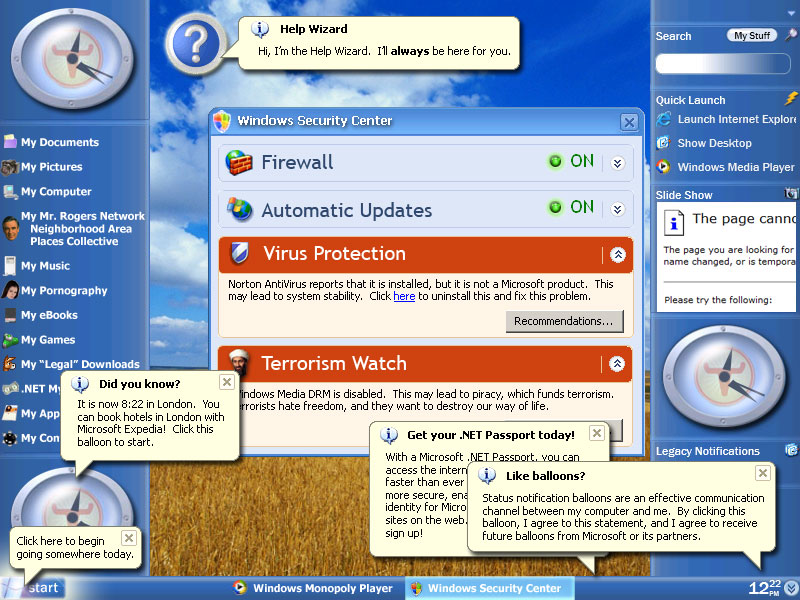The width and height of the screenshot is (800, 600).
Task: Expand the Firewall section chevron
Action: coord(617,163)
